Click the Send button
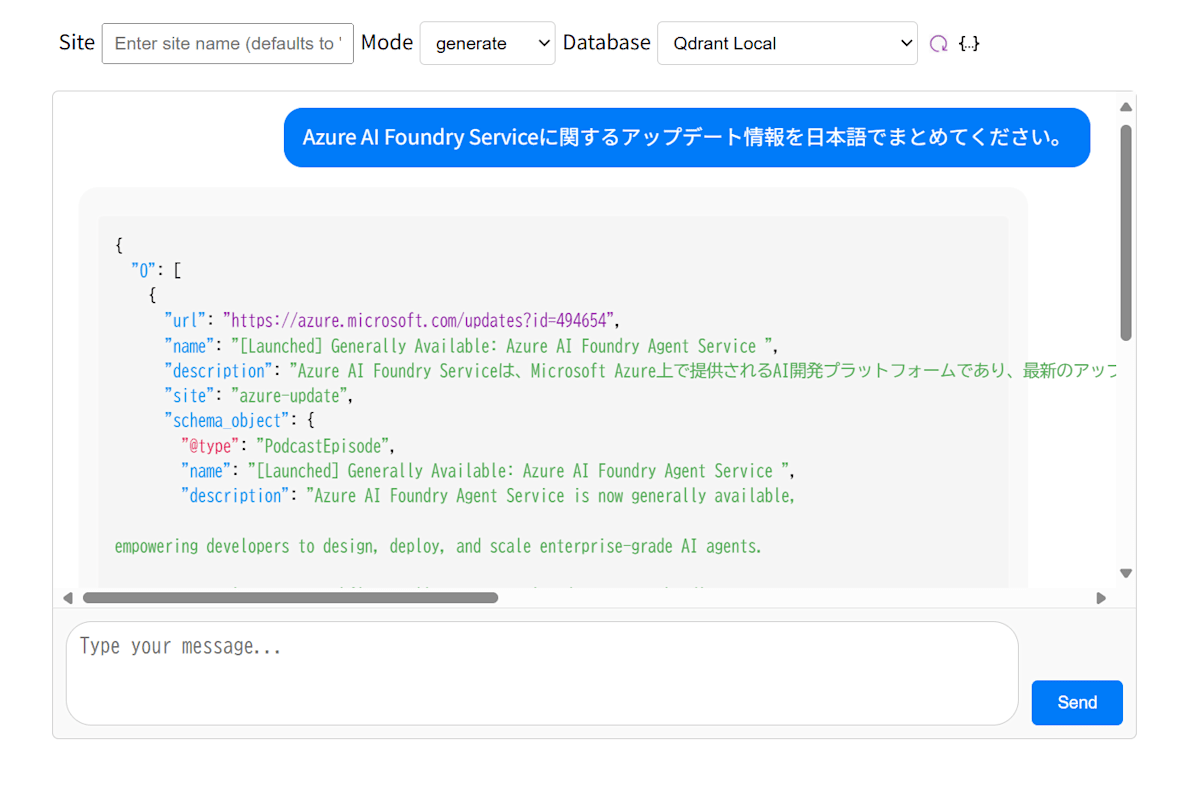Image resolution: width=1200 pixels, height=793 pixels. click(x=1077, y=702)
